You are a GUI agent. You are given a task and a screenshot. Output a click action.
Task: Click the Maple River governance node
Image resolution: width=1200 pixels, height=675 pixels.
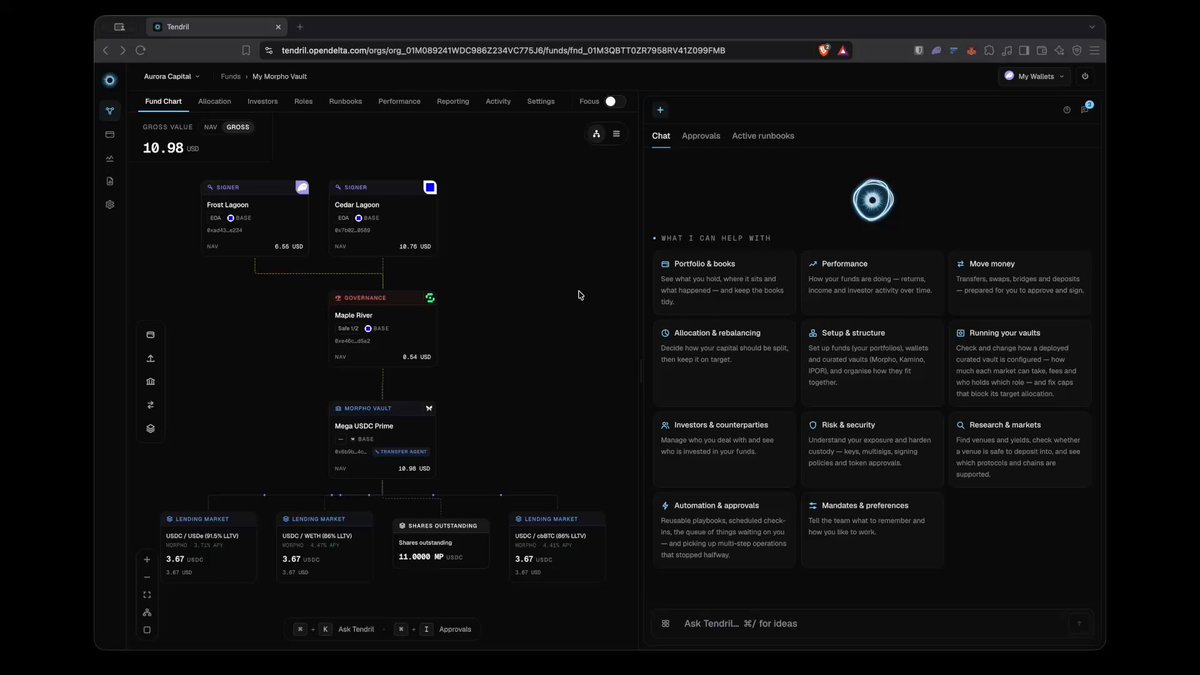(x=383, y=329)
